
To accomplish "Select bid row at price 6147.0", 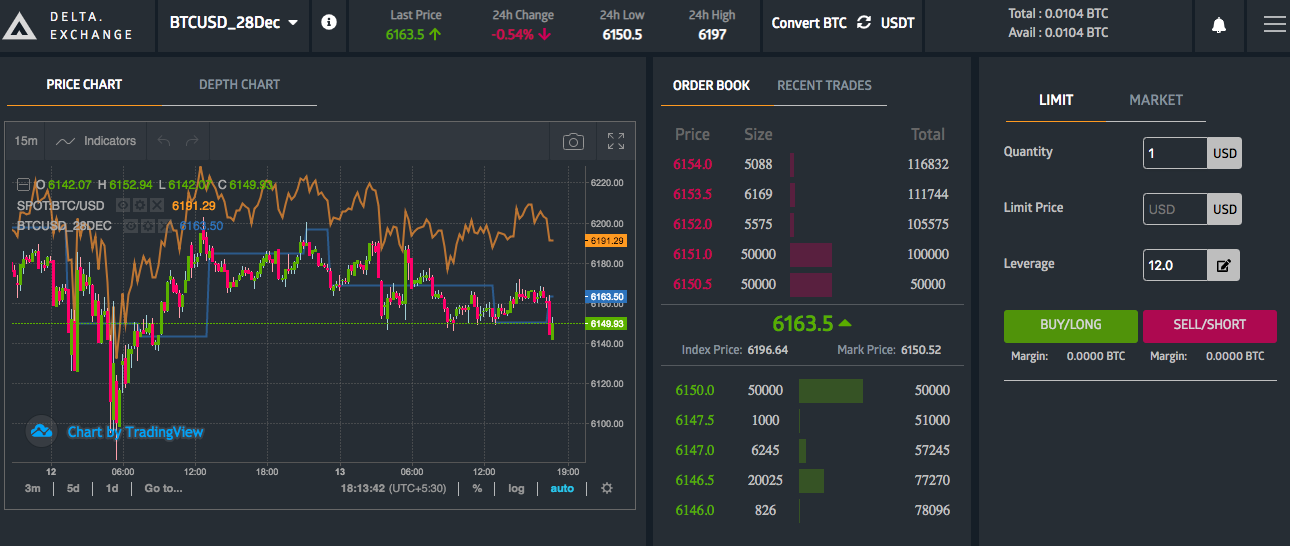I will pyautogui.click(x=811, y=450).
